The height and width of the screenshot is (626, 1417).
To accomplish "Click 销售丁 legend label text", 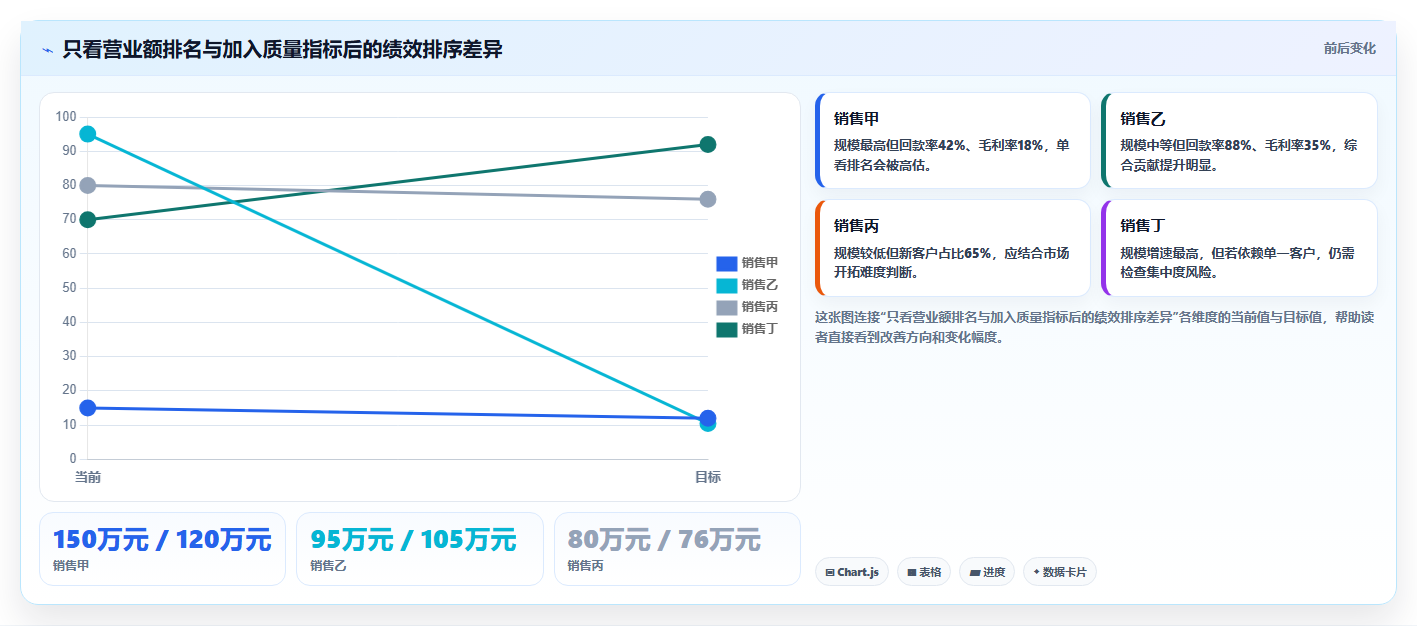I will point(760,329).
